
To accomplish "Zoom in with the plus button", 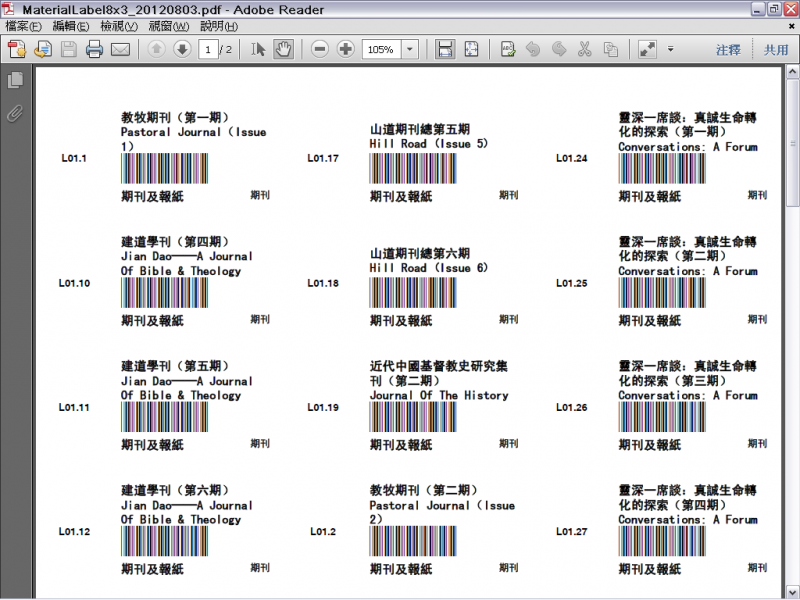I will point(346,49).
